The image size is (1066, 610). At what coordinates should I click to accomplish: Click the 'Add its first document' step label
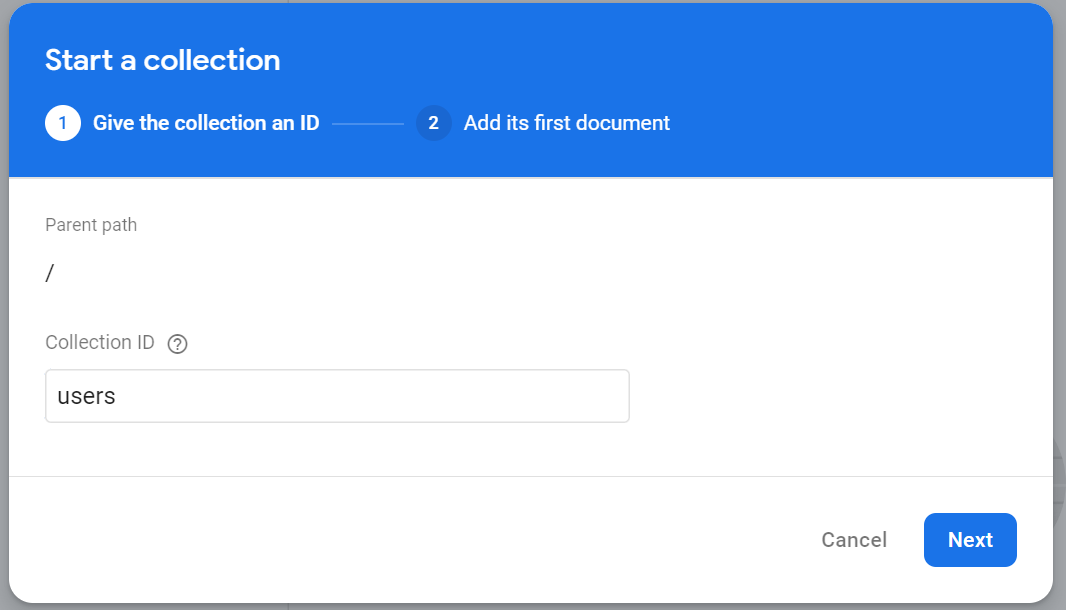[567, 123]
